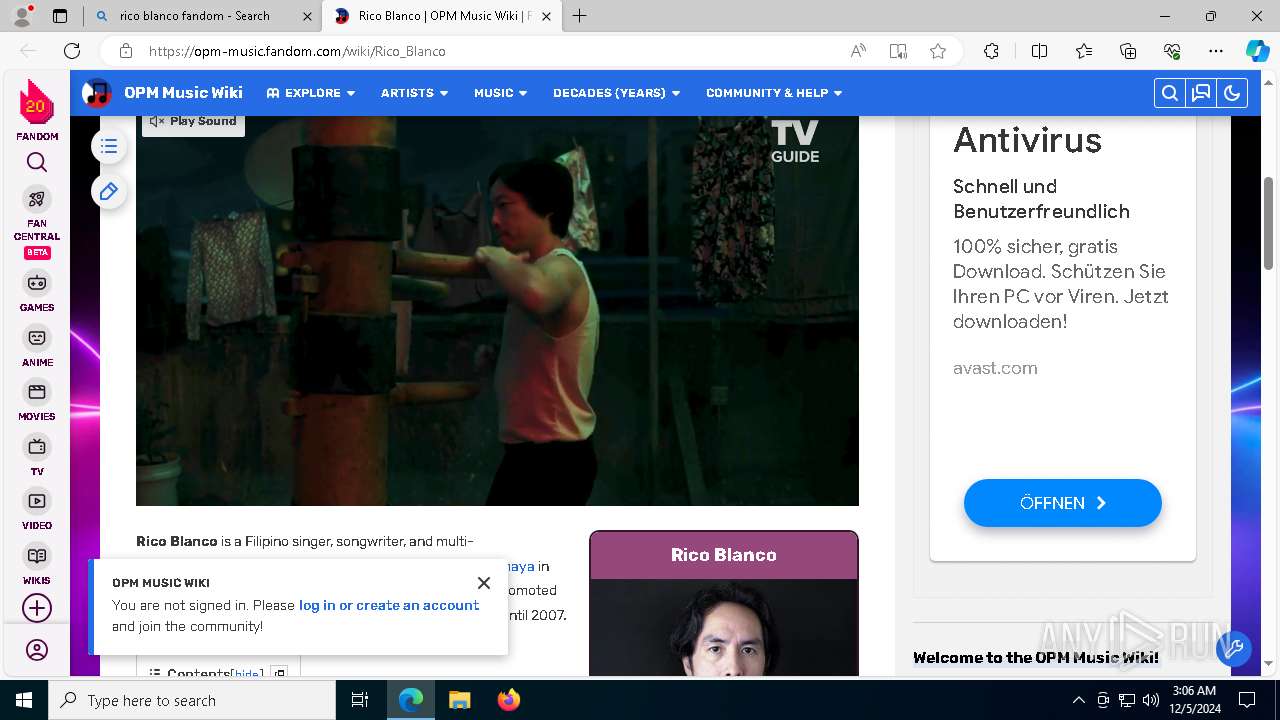
Task: Click the OPM Music Wiki logo
Action: coord(97,93)
